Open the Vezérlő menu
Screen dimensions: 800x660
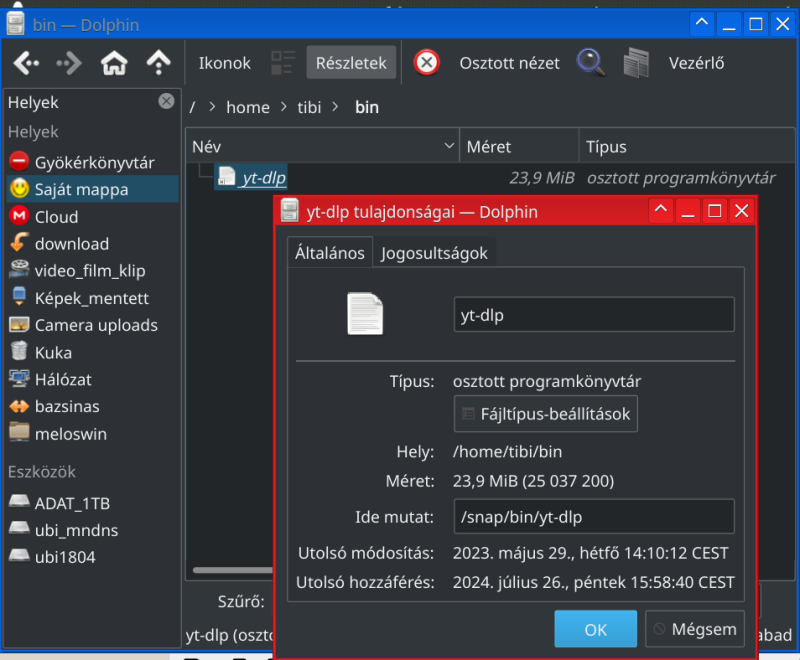pos(696,63)
